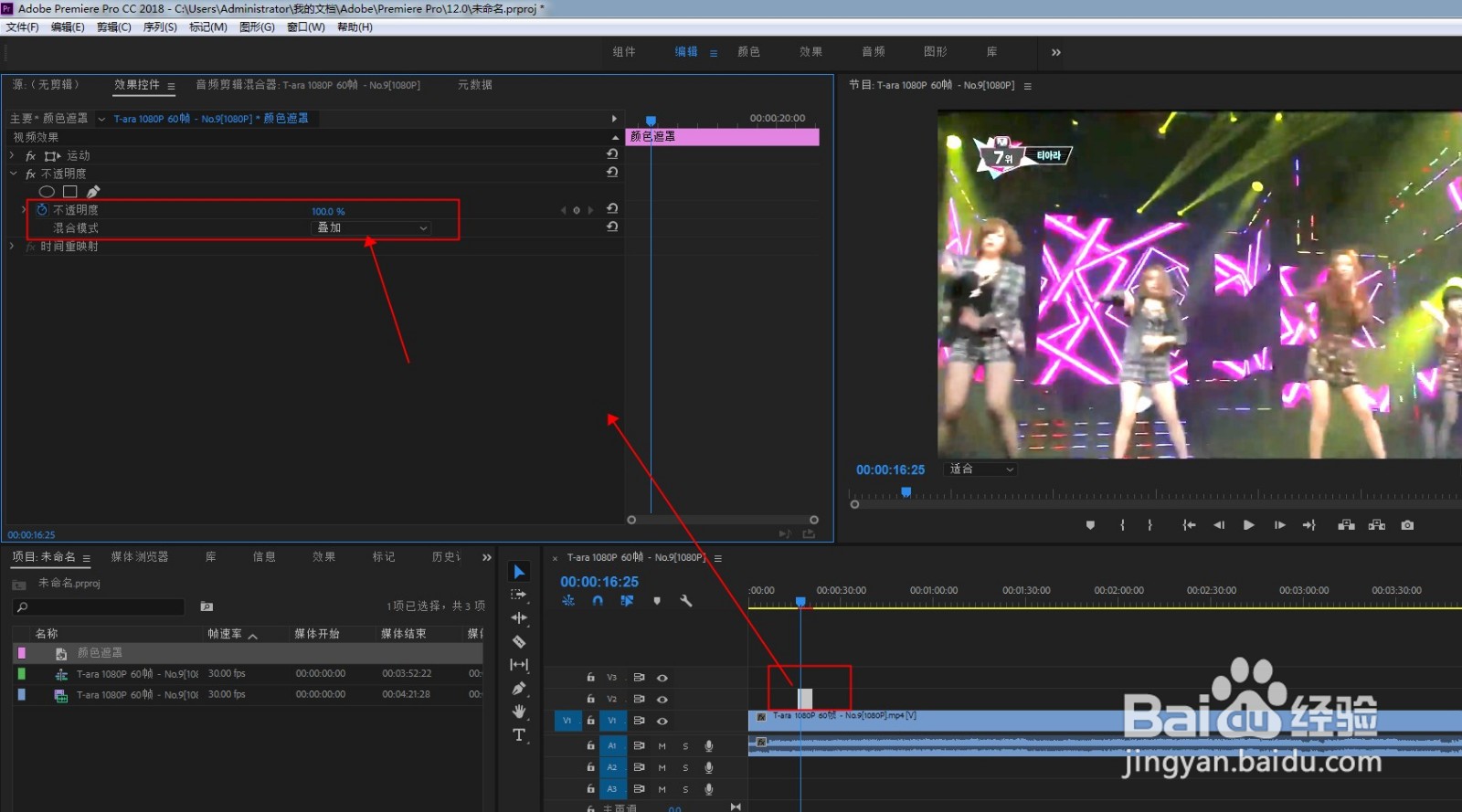
Task: Open zoom level fit dropdown
Action: coord(980,469)
